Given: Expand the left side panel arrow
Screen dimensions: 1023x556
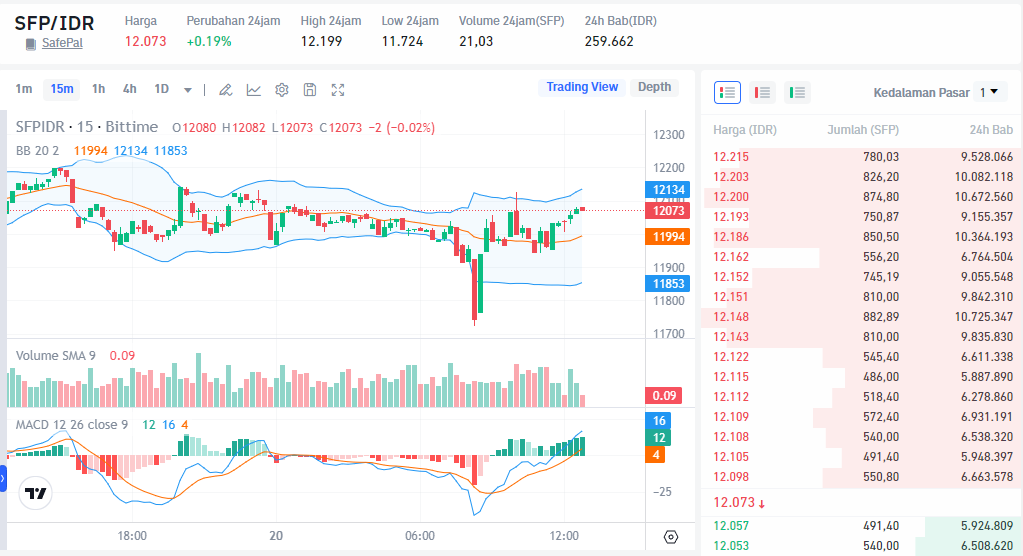Looking at the screenshot, I should tap(3, 478).
